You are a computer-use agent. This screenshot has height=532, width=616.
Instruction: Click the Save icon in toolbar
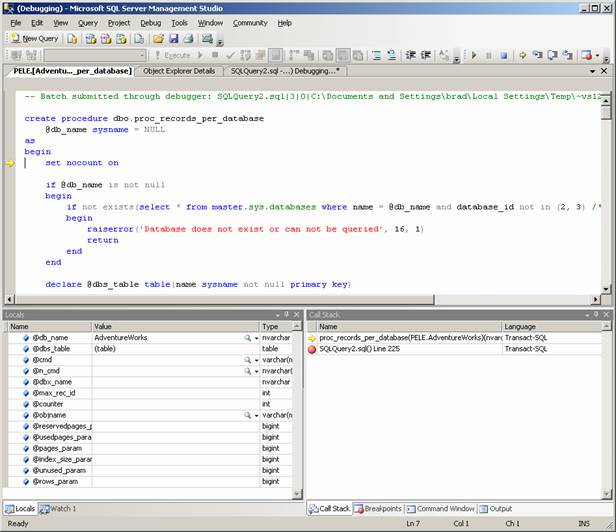(x=173, y=39)
